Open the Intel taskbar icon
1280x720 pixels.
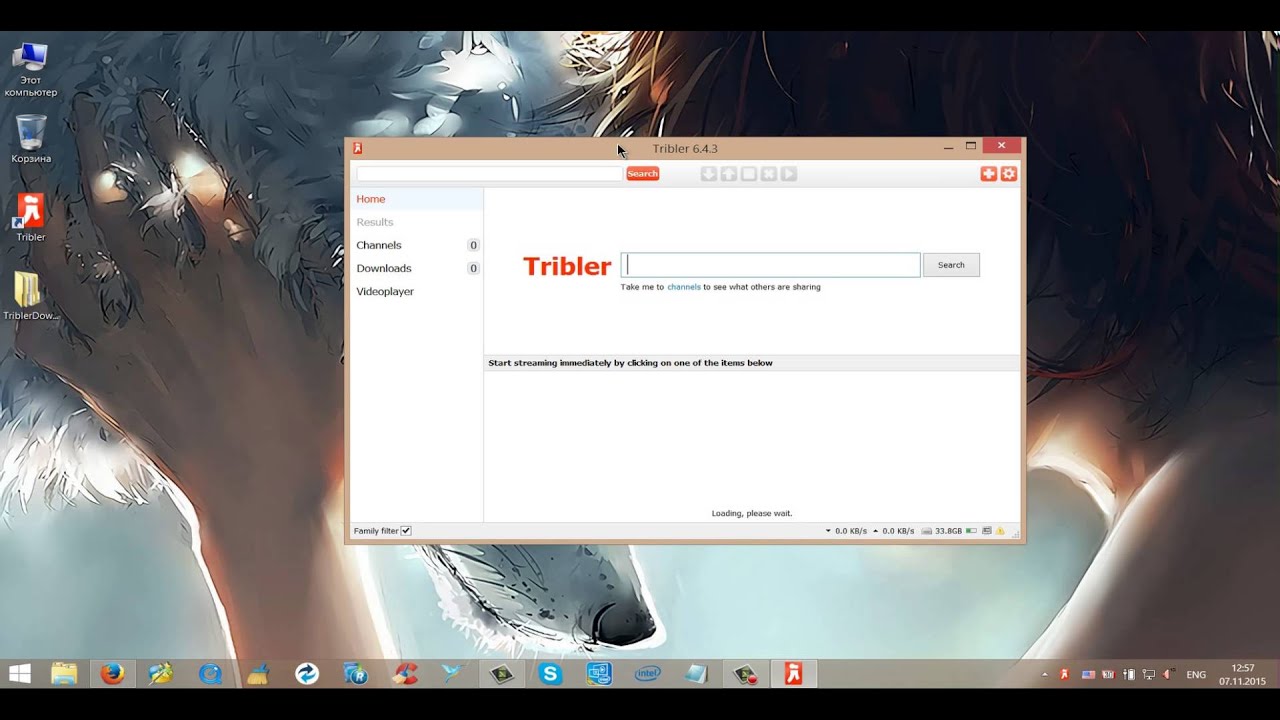pos(648,674)
